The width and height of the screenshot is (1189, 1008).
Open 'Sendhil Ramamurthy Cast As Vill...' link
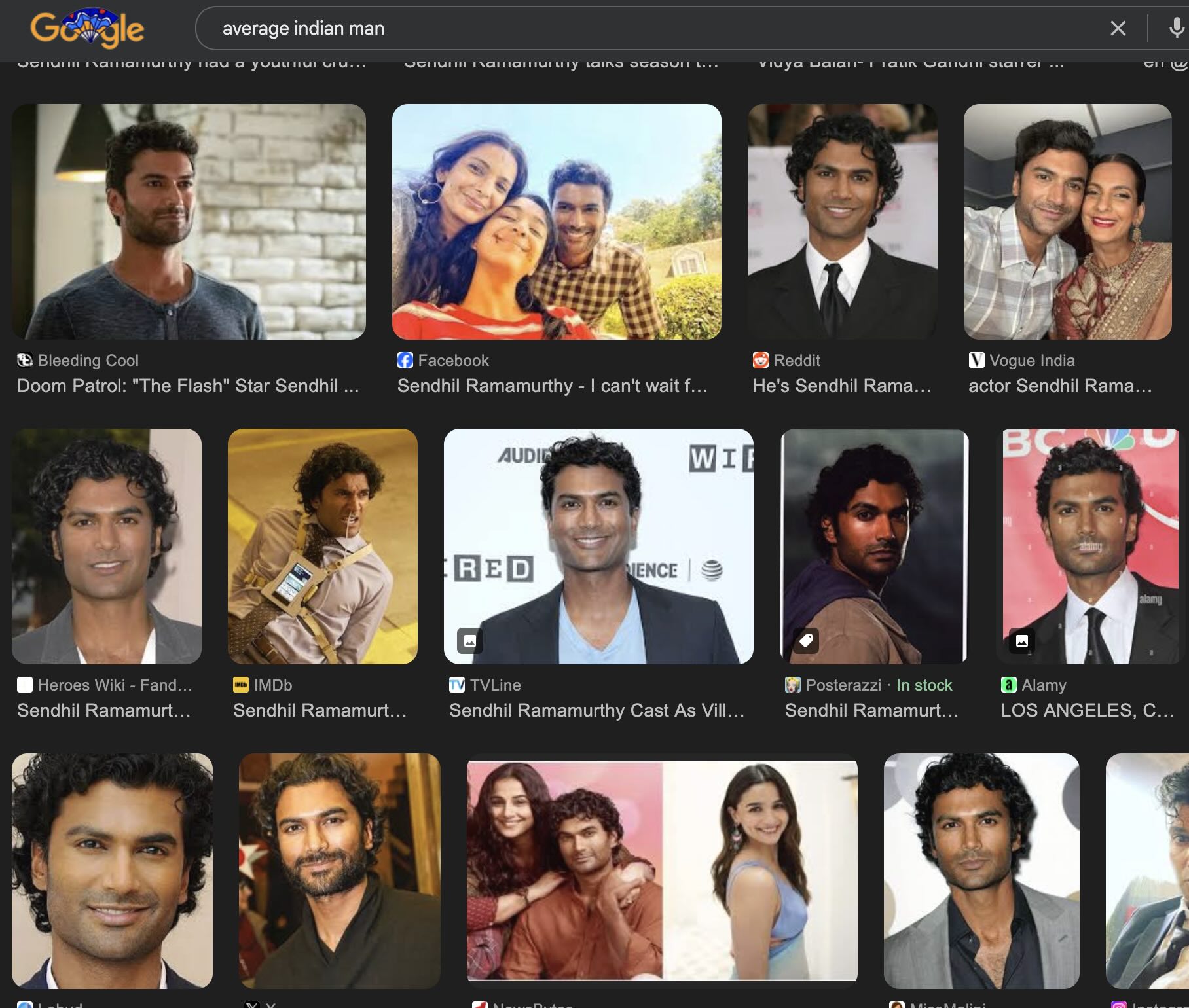(597, 710)
